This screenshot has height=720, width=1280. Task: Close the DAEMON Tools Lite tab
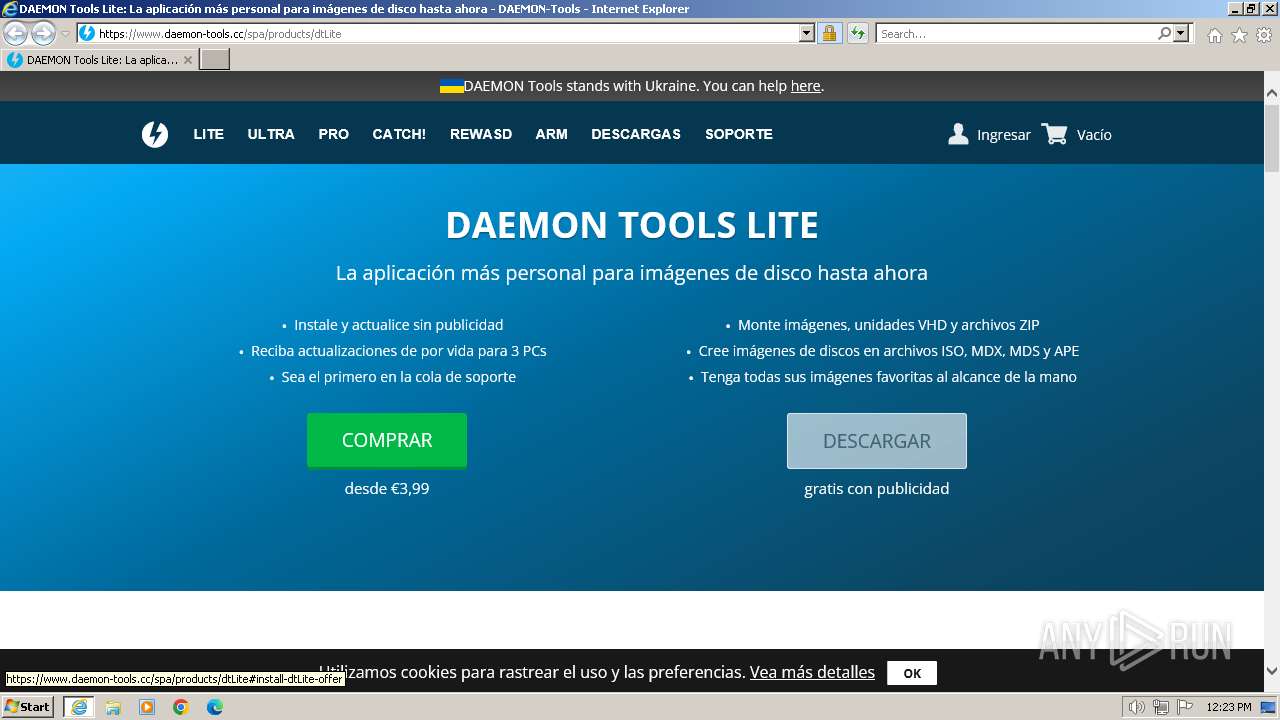click(188, 60)
